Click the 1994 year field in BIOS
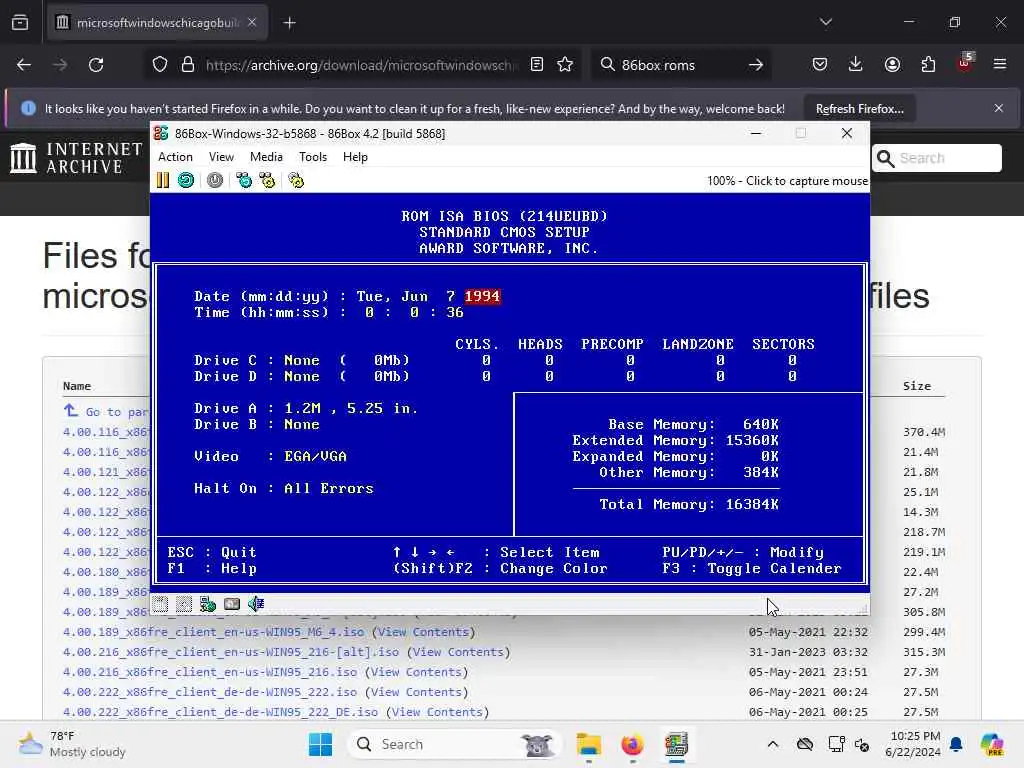 (482, 296)
